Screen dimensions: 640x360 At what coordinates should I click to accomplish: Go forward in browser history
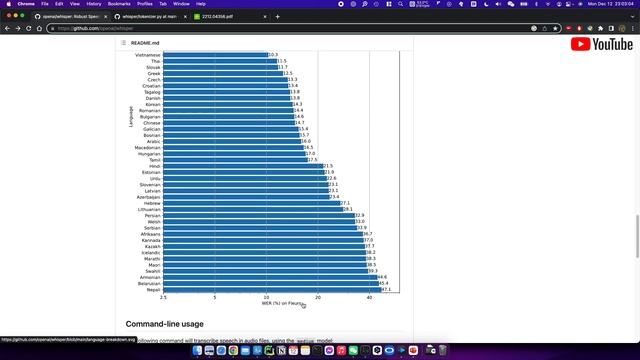(x=18, y=29)
